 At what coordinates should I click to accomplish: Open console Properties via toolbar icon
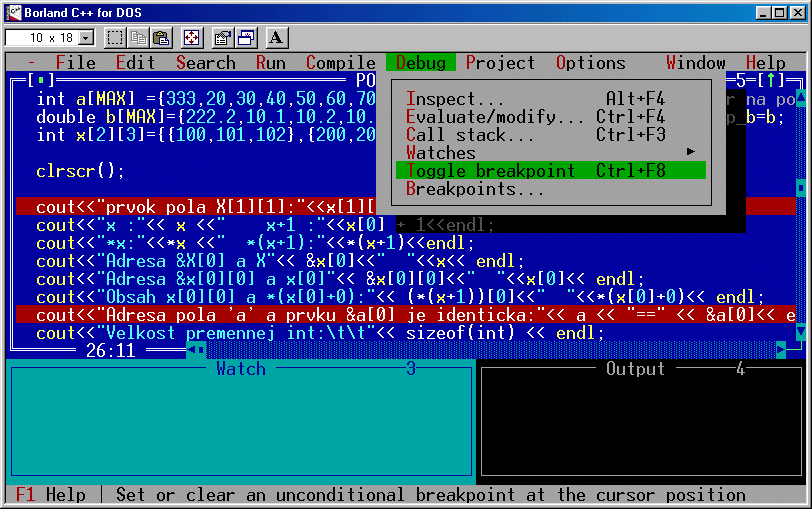222,38
